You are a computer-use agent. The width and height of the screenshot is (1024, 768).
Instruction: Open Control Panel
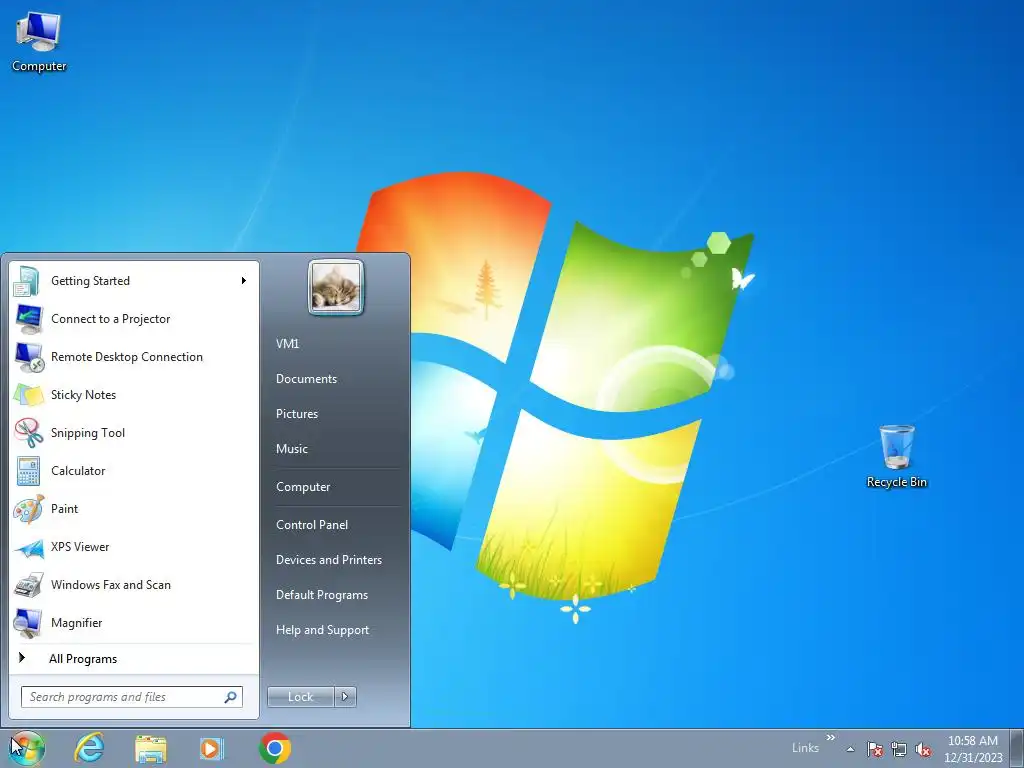click(x=312, y=524)
